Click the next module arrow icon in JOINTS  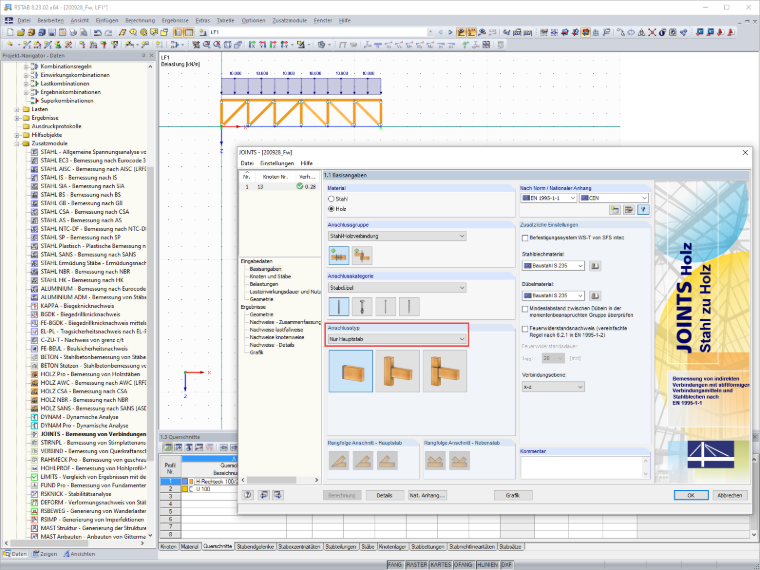pyautogui.click(x=277, y=495)
